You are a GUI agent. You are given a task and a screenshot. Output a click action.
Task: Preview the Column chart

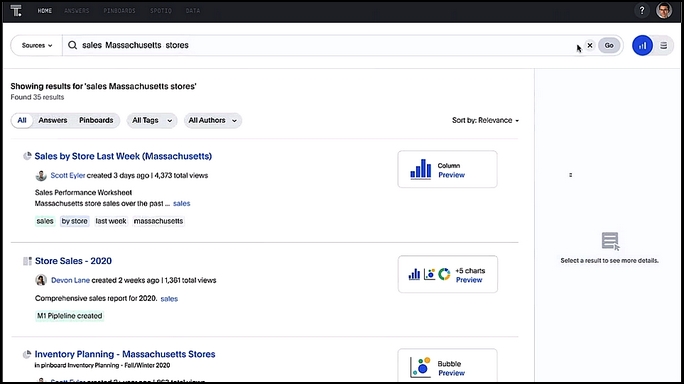tap(451, 175)
